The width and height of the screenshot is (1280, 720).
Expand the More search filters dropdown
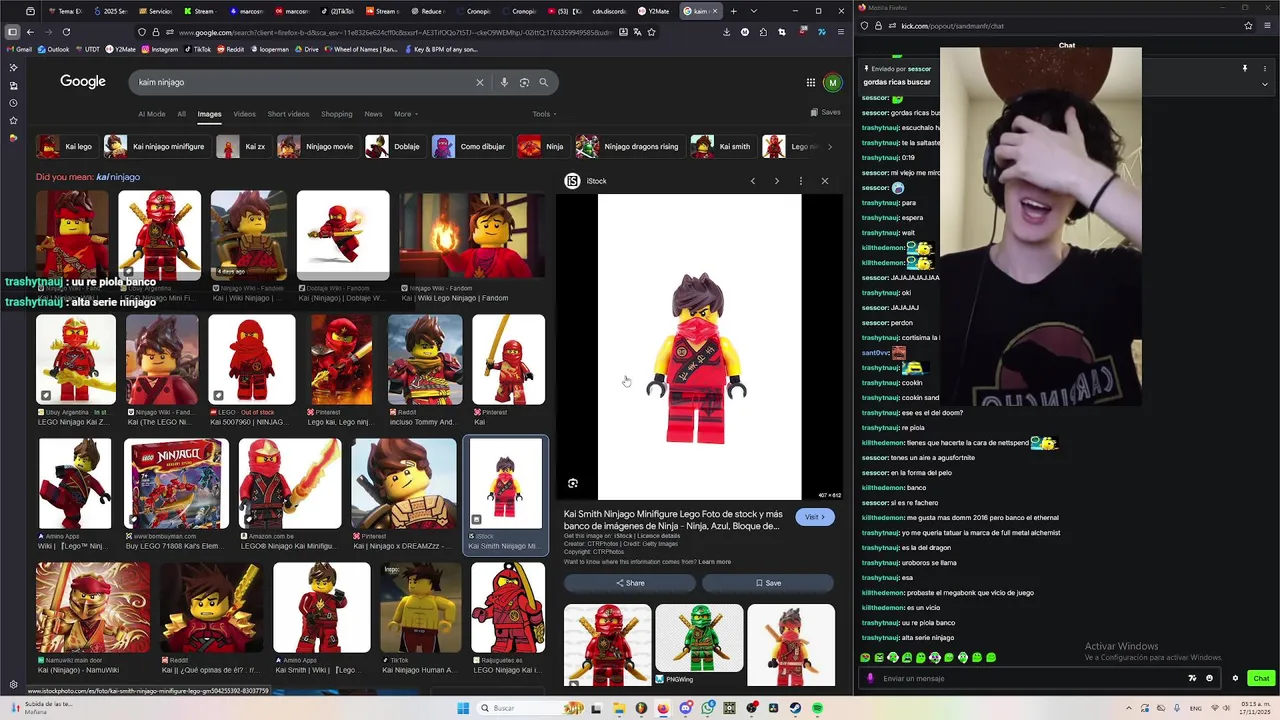tap(406, 114)
